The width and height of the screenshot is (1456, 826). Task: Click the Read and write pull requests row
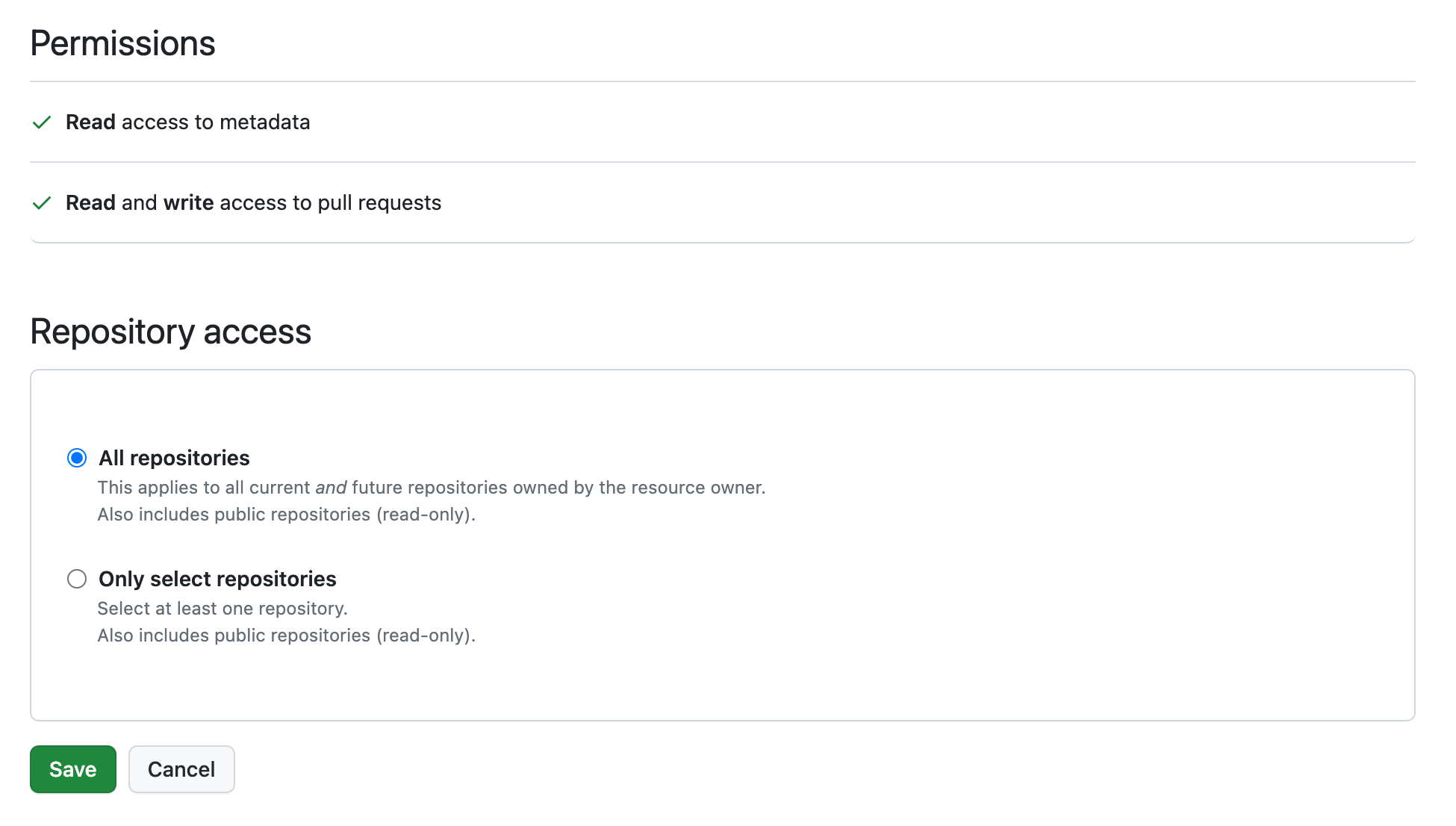pyautogui.click(x=254, y=203)
